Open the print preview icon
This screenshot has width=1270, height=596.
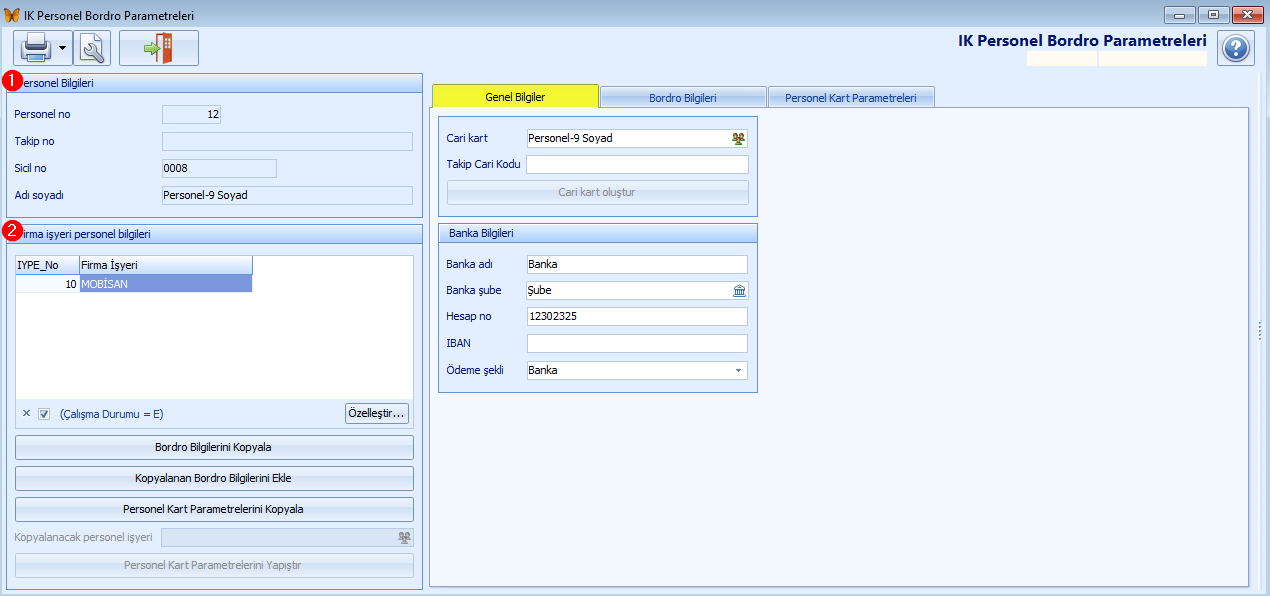point(93,47)
